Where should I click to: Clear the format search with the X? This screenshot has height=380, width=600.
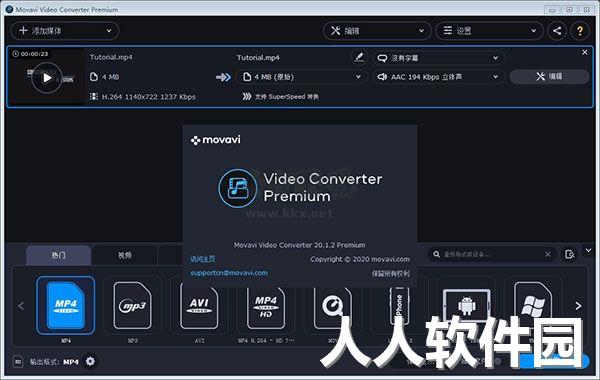[x=548, y=254]
